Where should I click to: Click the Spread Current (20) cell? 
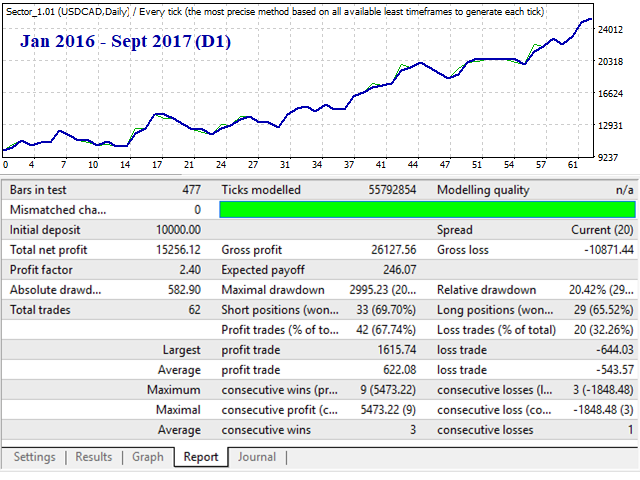[602, 230]
